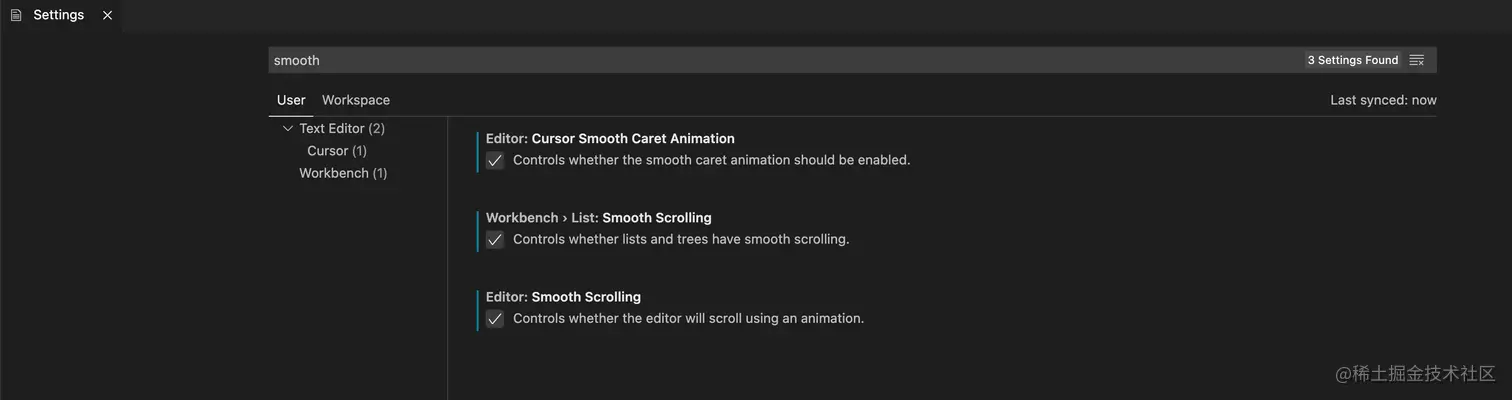Click the Workbench › List: Smooth Scrolling heading
Image resolution: width=1512 pixels, height=400 pixels.
[598, 218]
